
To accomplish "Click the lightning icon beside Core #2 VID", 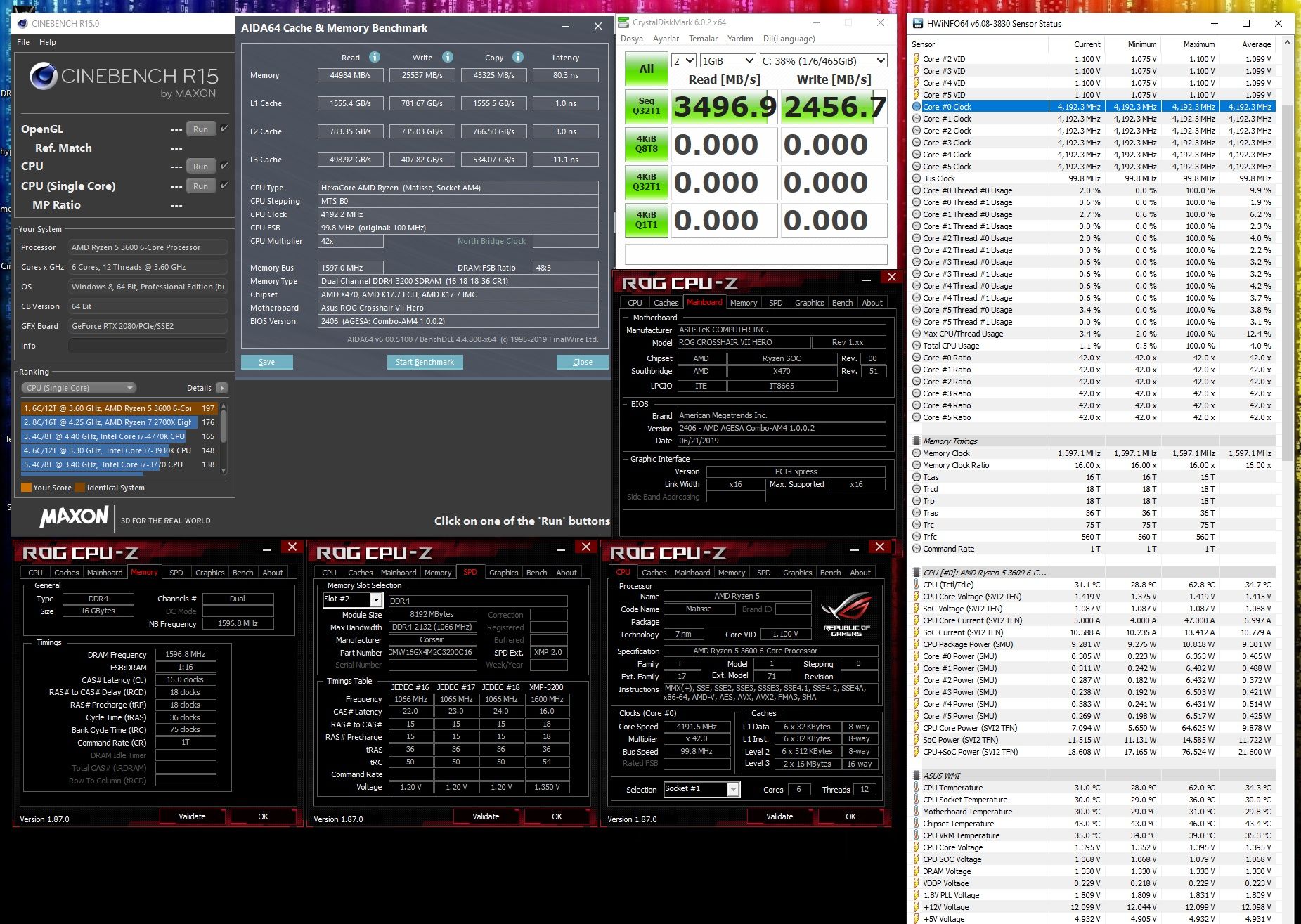I will click(917, 59).
